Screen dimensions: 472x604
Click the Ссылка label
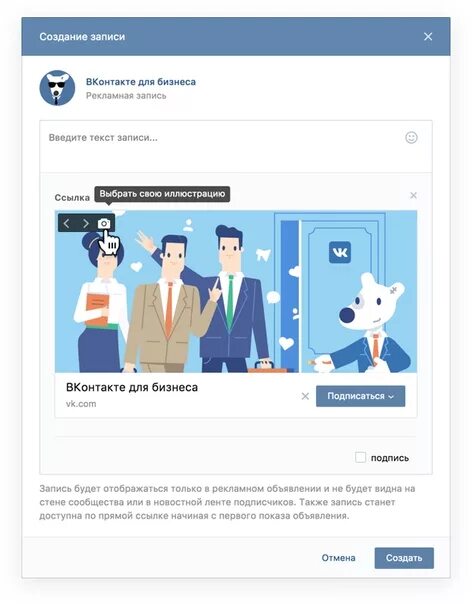(x=72, y=198)
